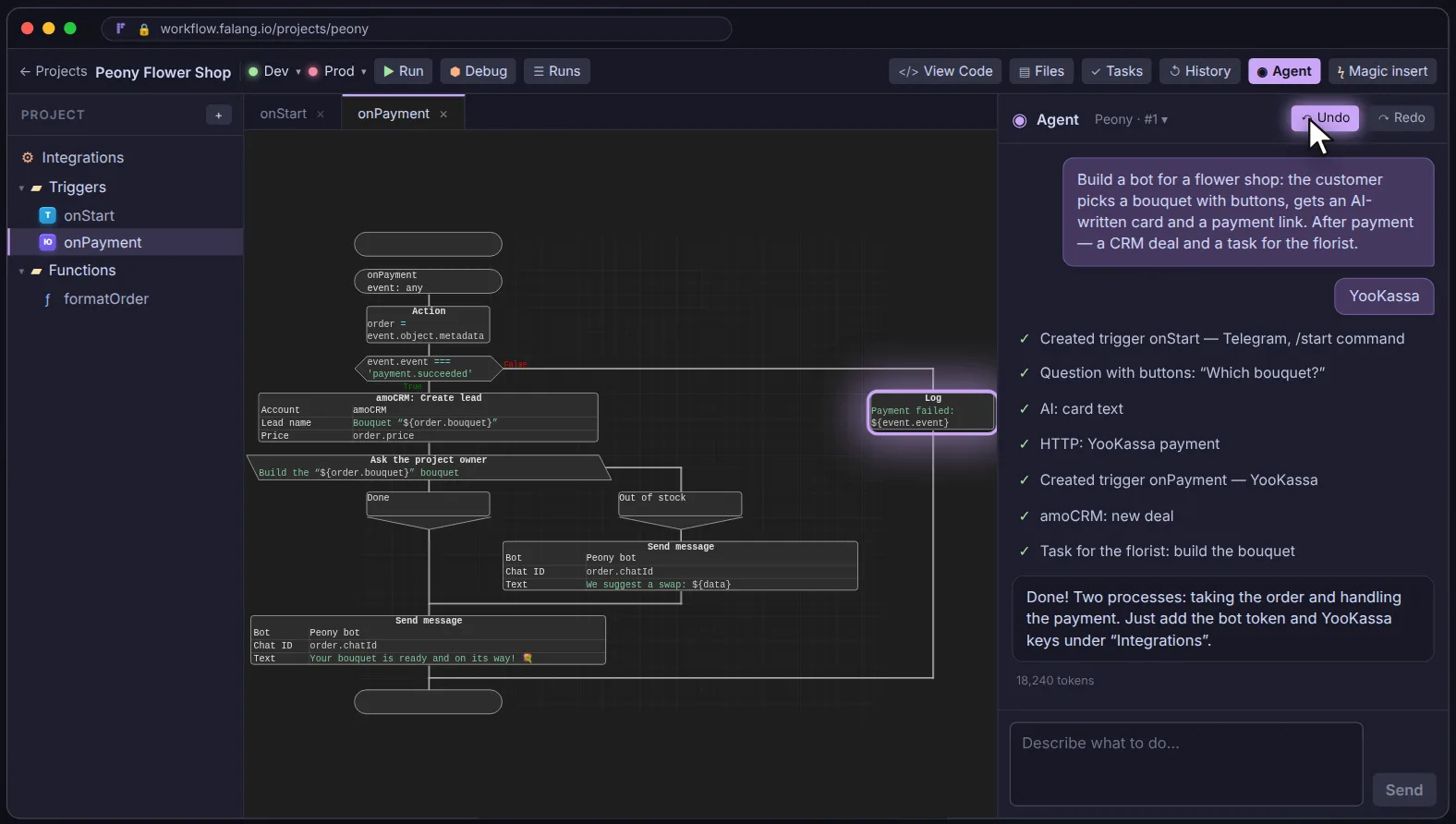Go back to Projects
The width and height of the screenshot is (1456, 824).
pos(54,71)
